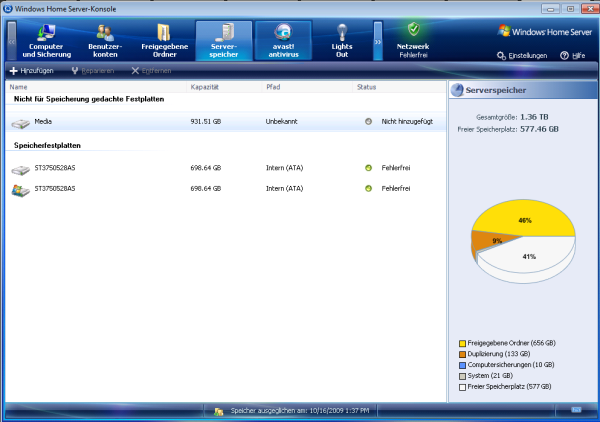600x422 pixels.
Task: Open the Computer und Sicherung tab
Action: pyautogui.click(x=46, y=41)
